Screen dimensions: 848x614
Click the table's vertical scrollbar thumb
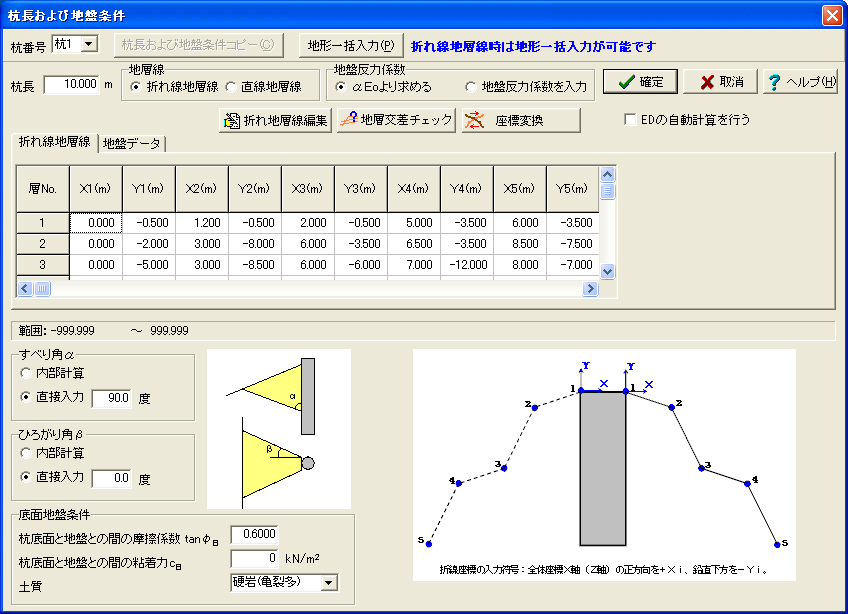(607, 192)
